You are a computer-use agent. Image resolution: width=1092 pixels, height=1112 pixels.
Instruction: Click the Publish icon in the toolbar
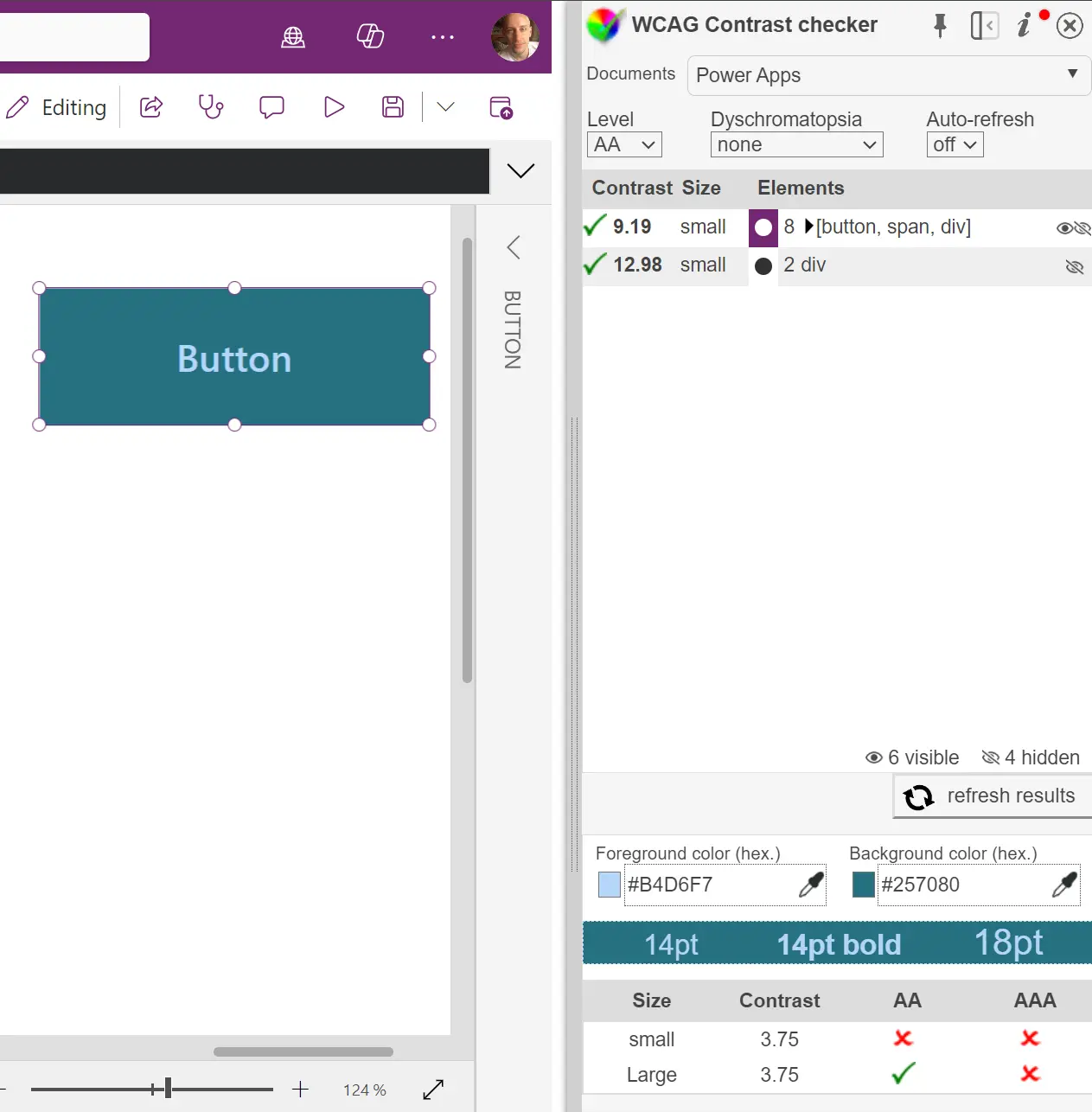point(501,107)
